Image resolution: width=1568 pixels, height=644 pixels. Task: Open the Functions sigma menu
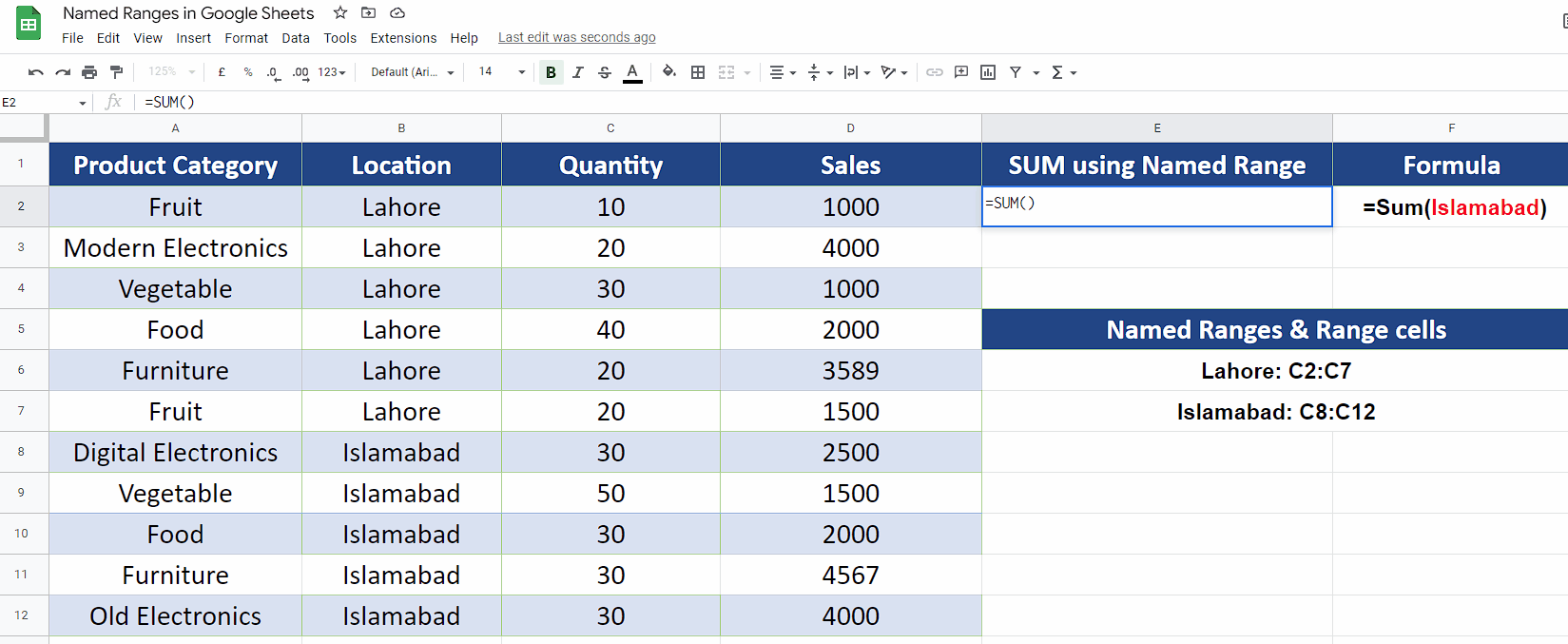[x=1063, y=72]
